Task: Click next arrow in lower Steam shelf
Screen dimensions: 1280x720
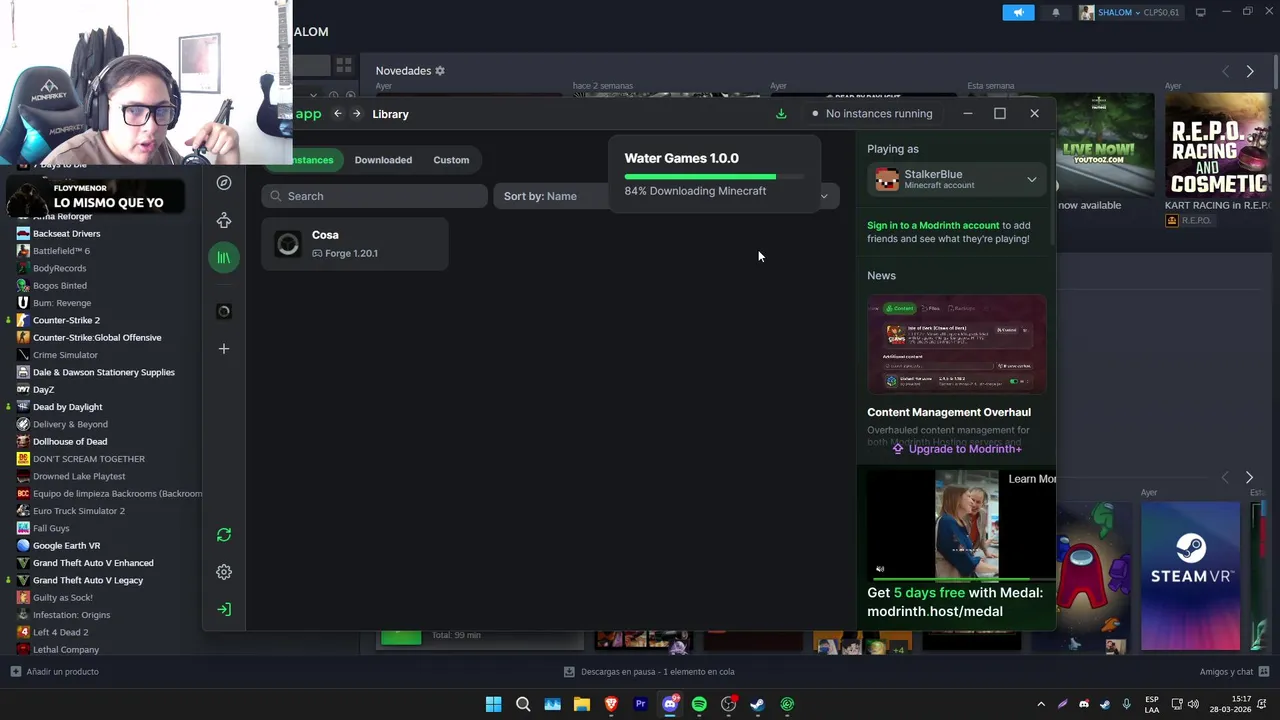Action: point(1250,478)
